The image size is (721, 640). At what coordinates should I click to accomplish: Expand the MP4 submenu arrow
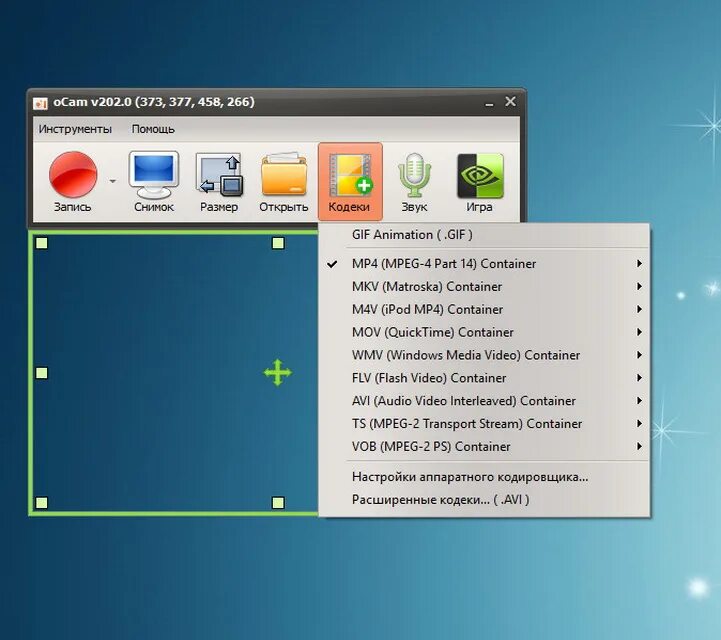639,263
